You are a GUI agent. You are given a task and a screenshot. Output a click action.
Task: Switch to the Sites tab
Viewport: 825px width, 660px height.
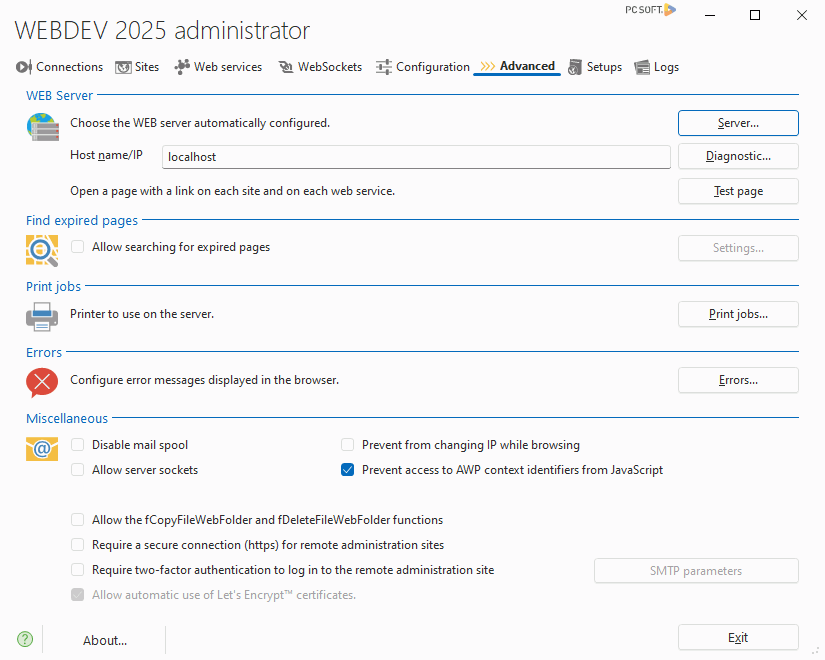pos(137,67)
